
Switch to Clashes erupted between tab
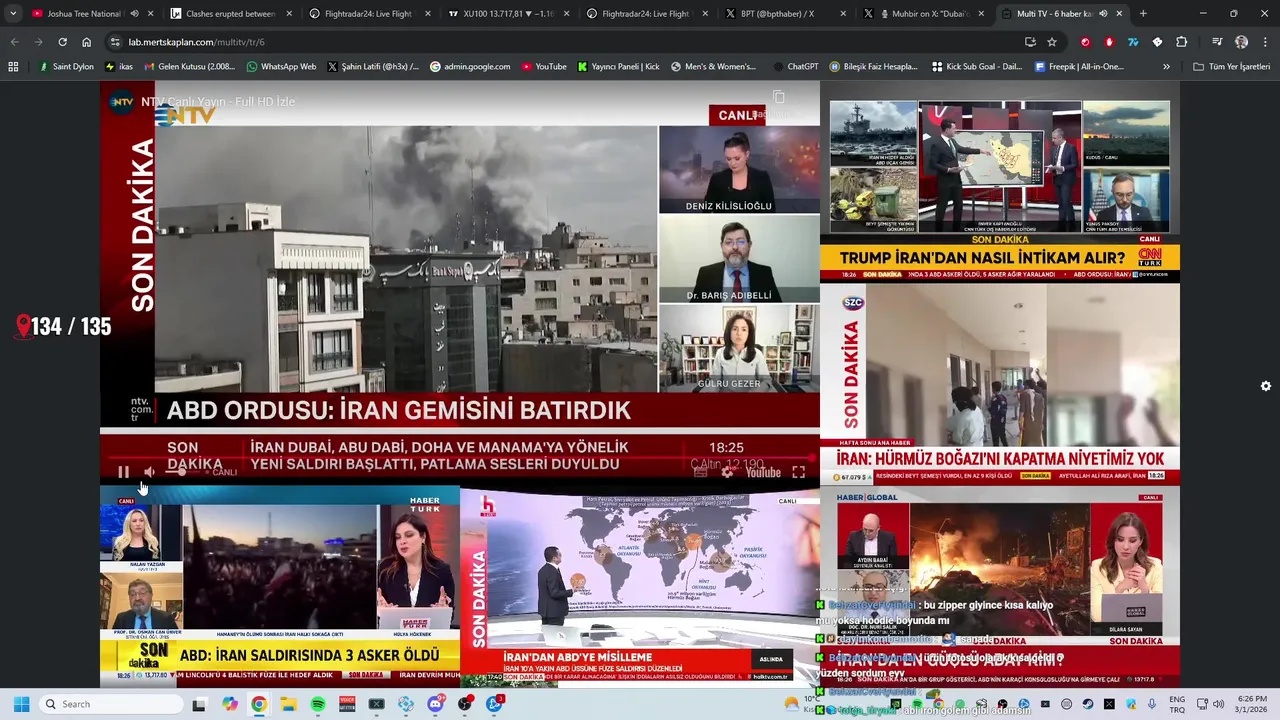pyautogui.click(x=230, y=14)
